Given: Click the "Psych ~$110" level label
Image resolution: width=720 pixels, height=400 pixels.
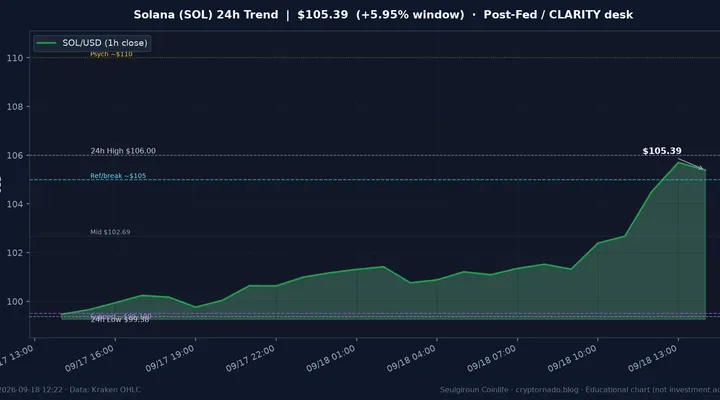Looking at the screenshot, I should point(111,54).
